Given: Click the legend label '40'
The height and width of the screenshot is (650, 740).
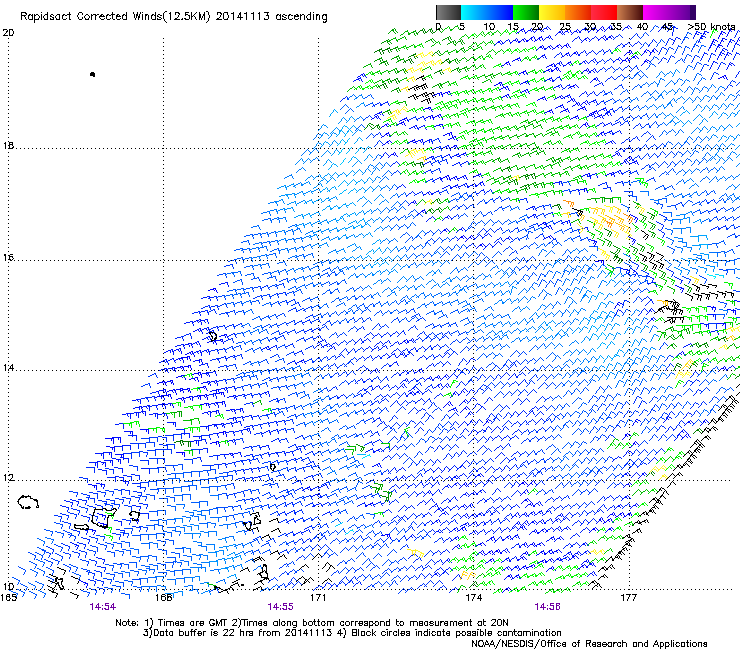Looking at the screenshot, I should (x=642, y=26).
